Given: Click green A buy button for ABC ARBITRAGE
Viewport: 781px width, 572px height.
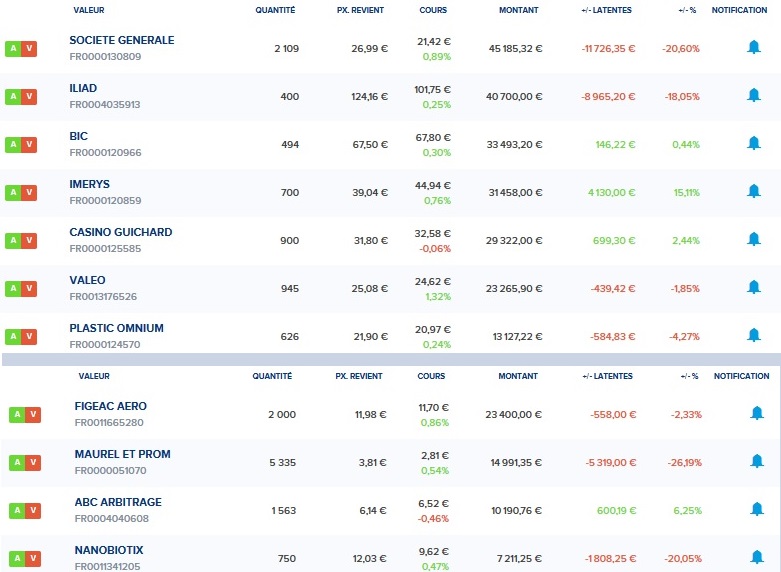Looking at the screenshot, I should (17, 510).
